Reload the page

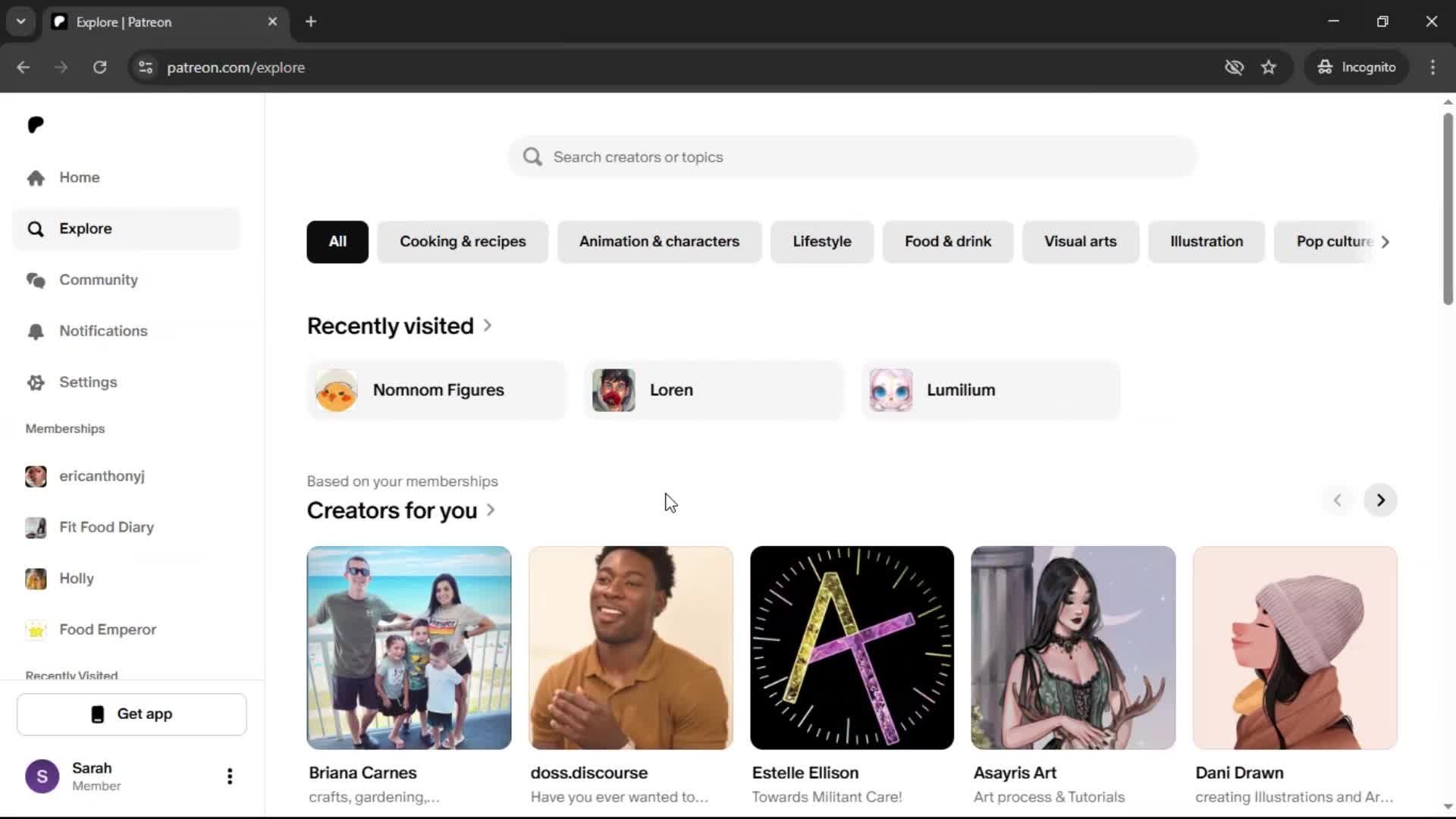click(x=99, y=67)
